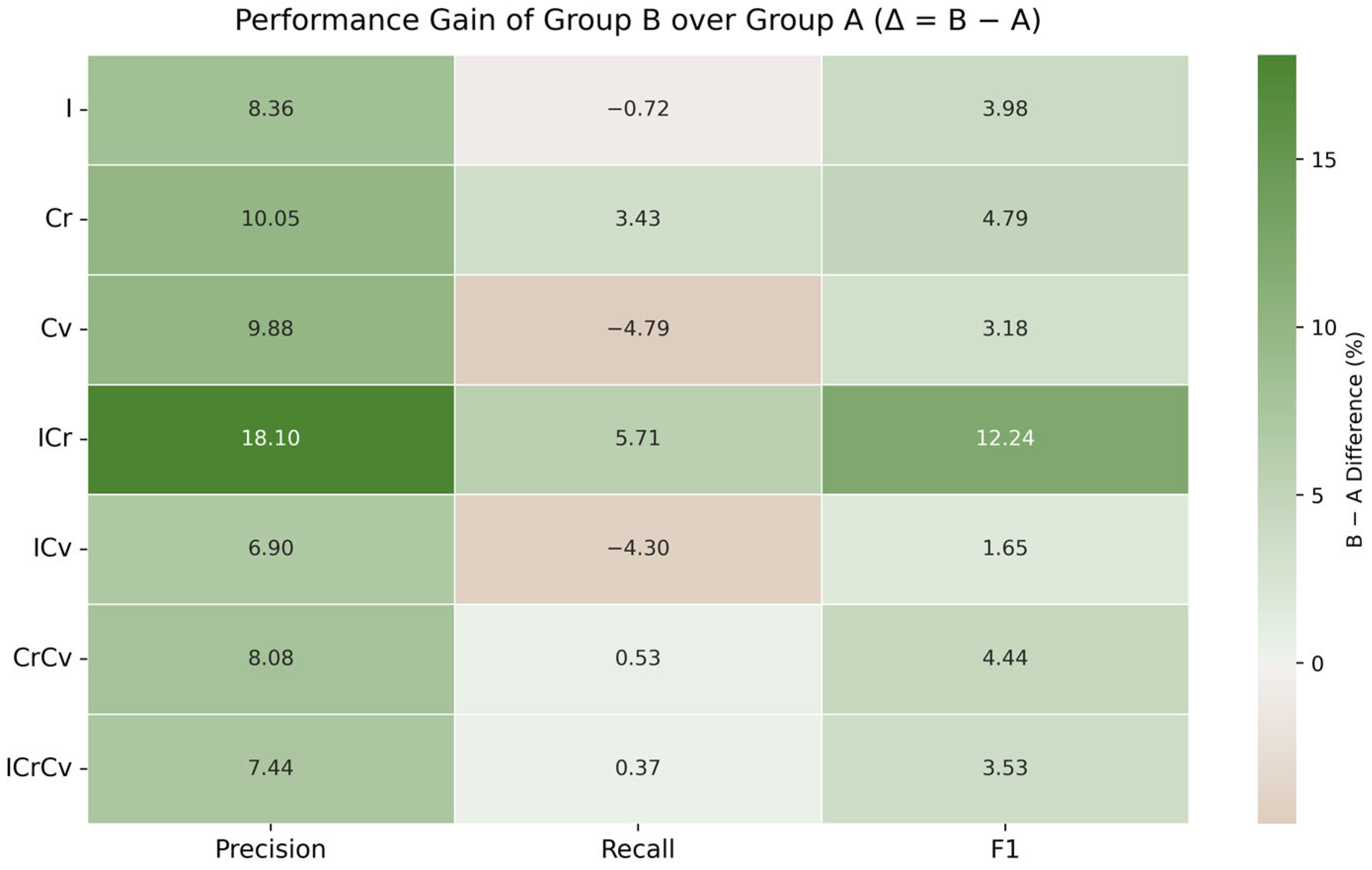Click the ICr Precision cell showing 18.10
The width and height of the screenshot is (1372, 870).
pos(270,438)
